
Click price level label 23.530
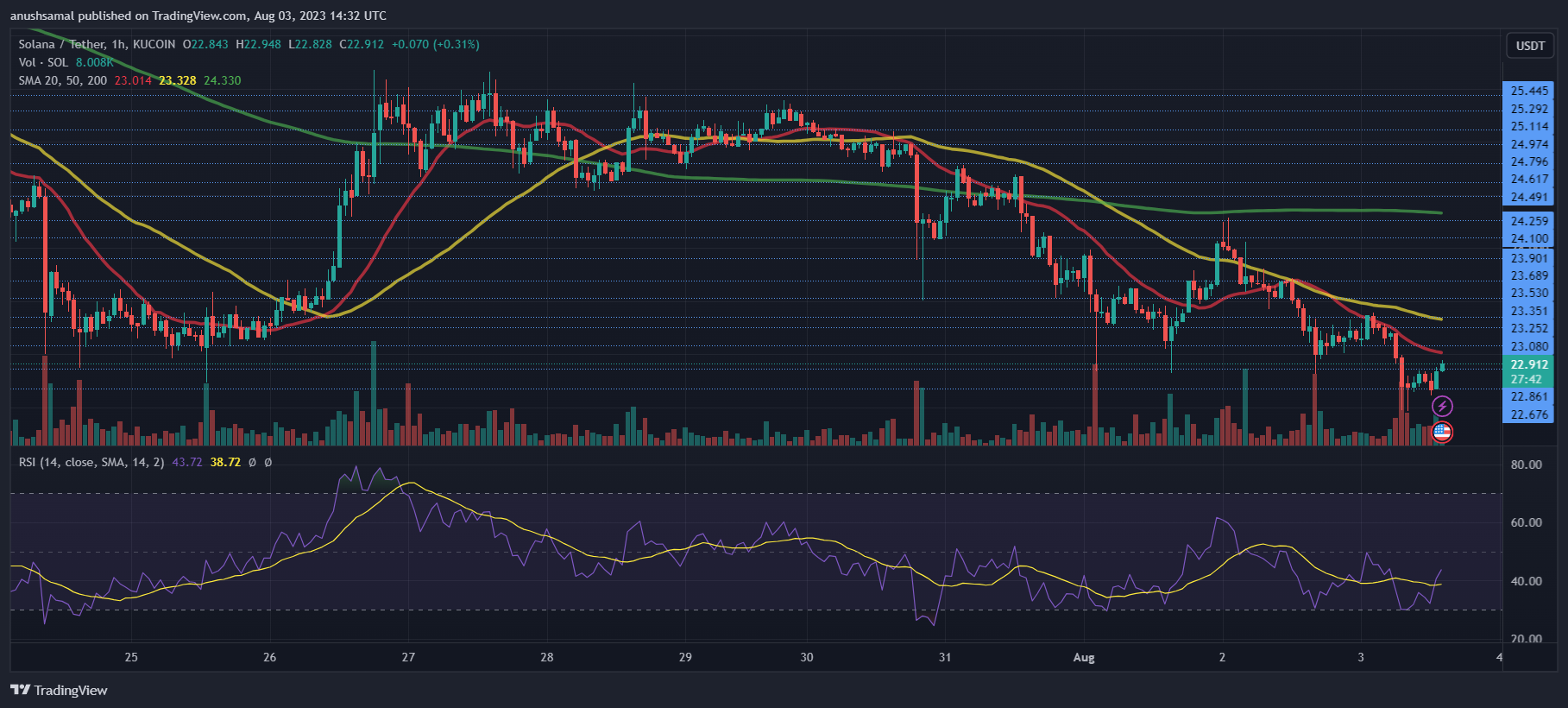click(x=1529, y=293)
